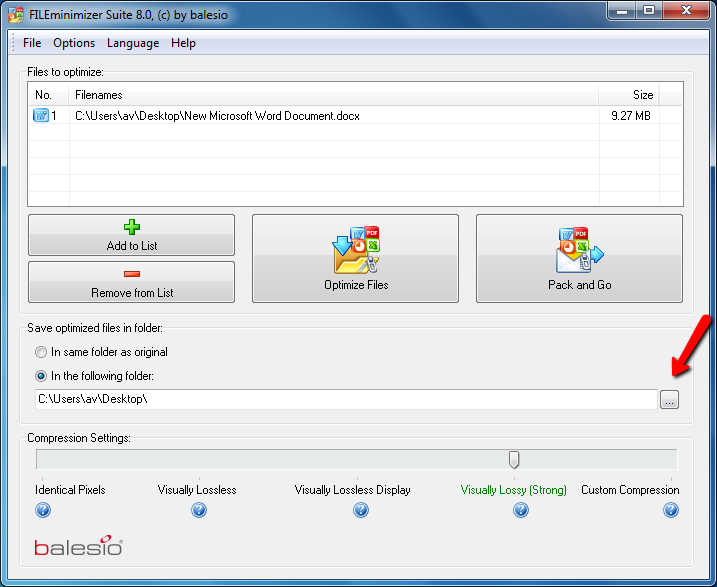The width and height of the screenshot is (717, 587).
Task: Open the Help menu
Action: click(183, 43)
